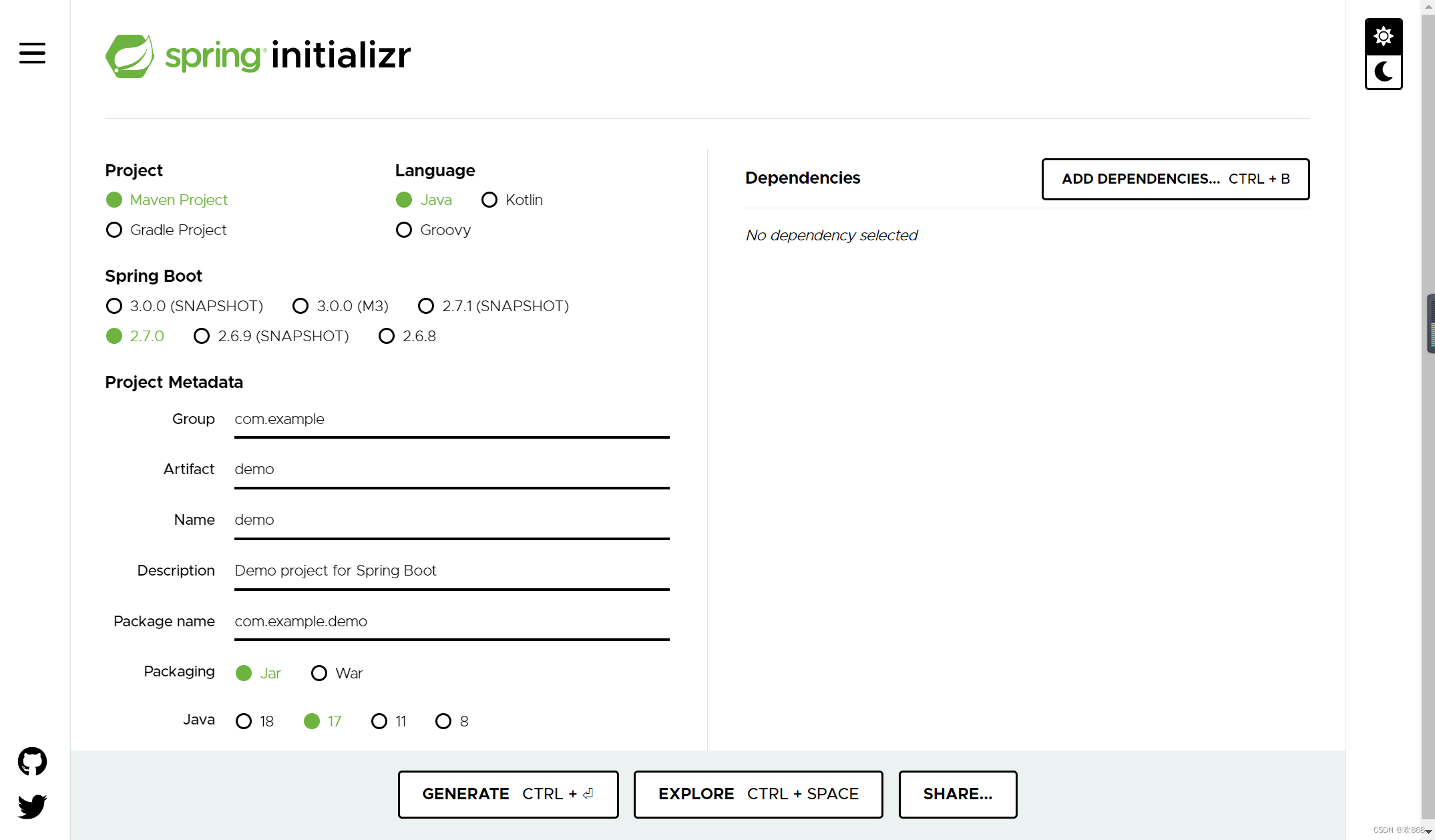Switch to light theme sun icon

click(x=1383, y=36)
